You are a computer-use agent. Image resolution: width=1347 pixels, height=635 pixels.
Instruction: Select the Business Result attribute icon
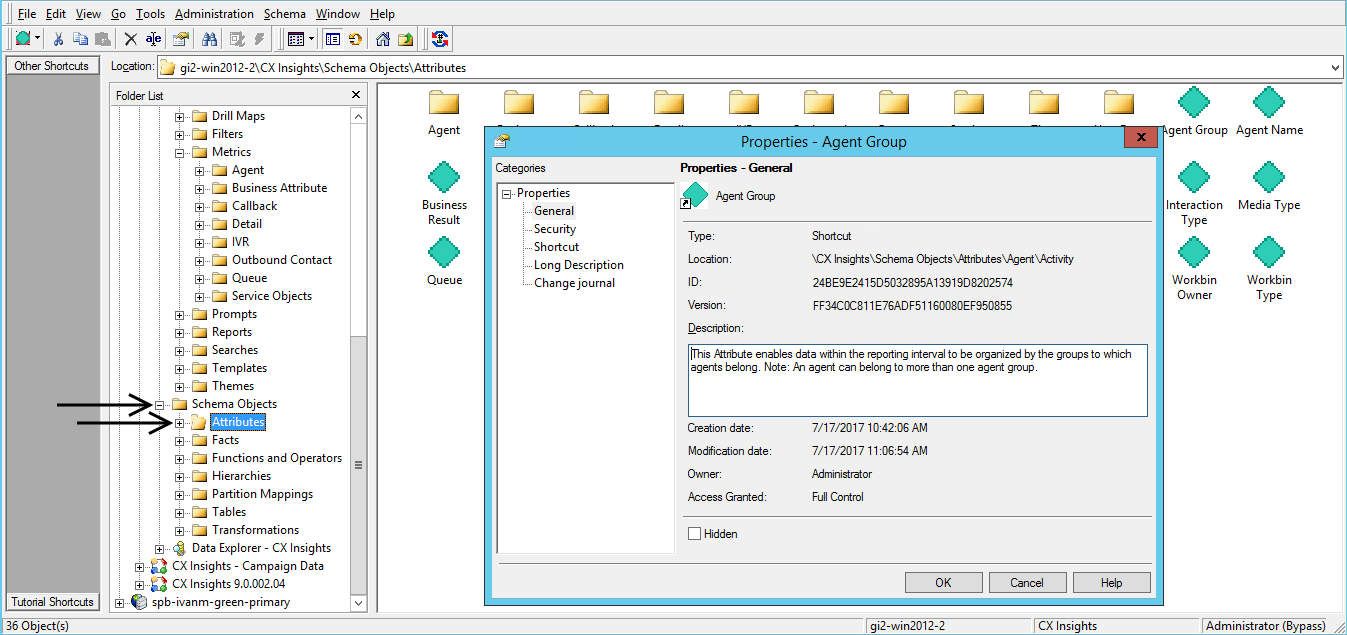[444, 178]
